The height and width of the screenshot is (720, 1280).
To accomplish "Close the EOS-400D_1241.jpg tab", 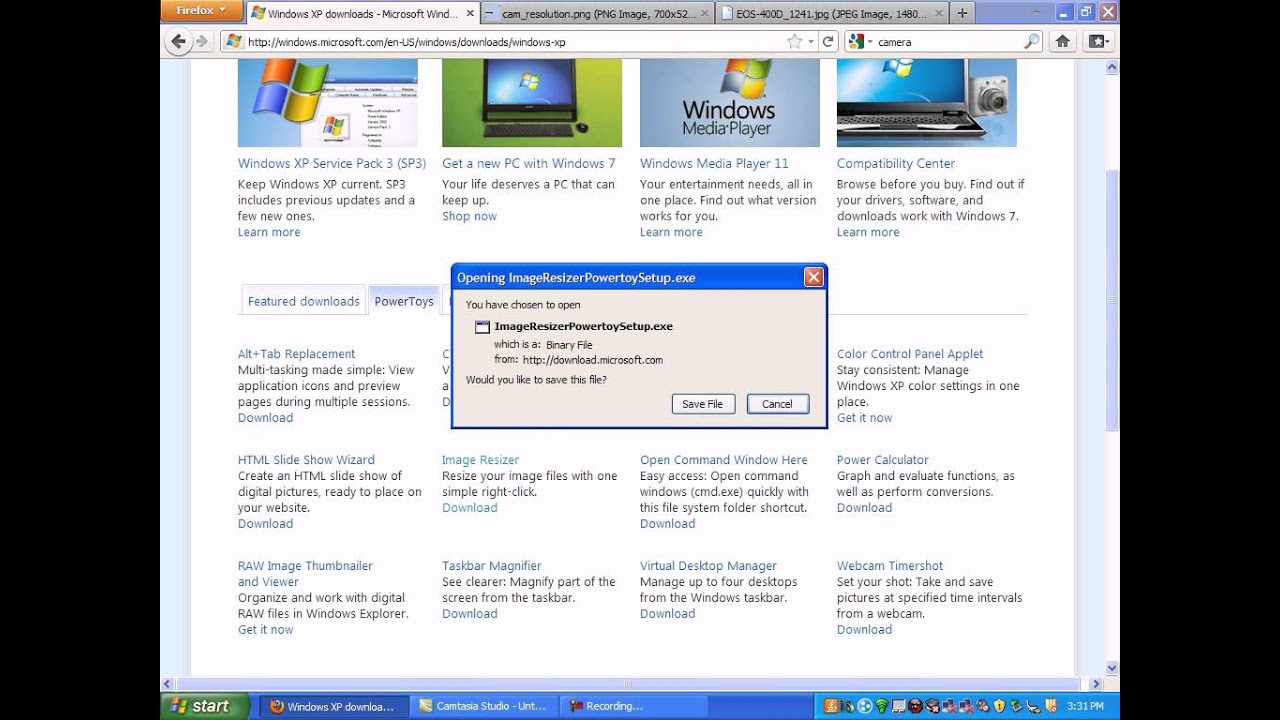I will [x=940, y=13].
